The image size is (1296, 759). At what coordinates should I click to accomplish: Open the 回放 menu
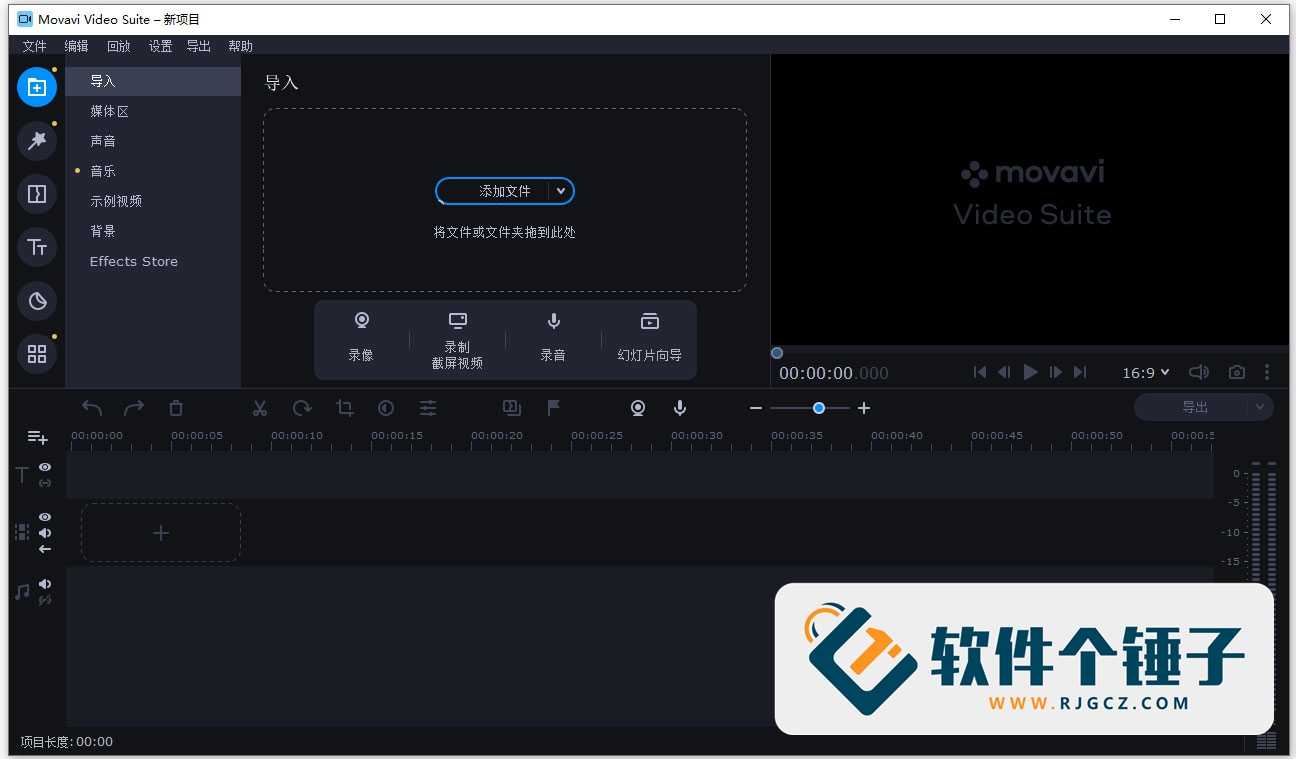[x=118, y=46]
